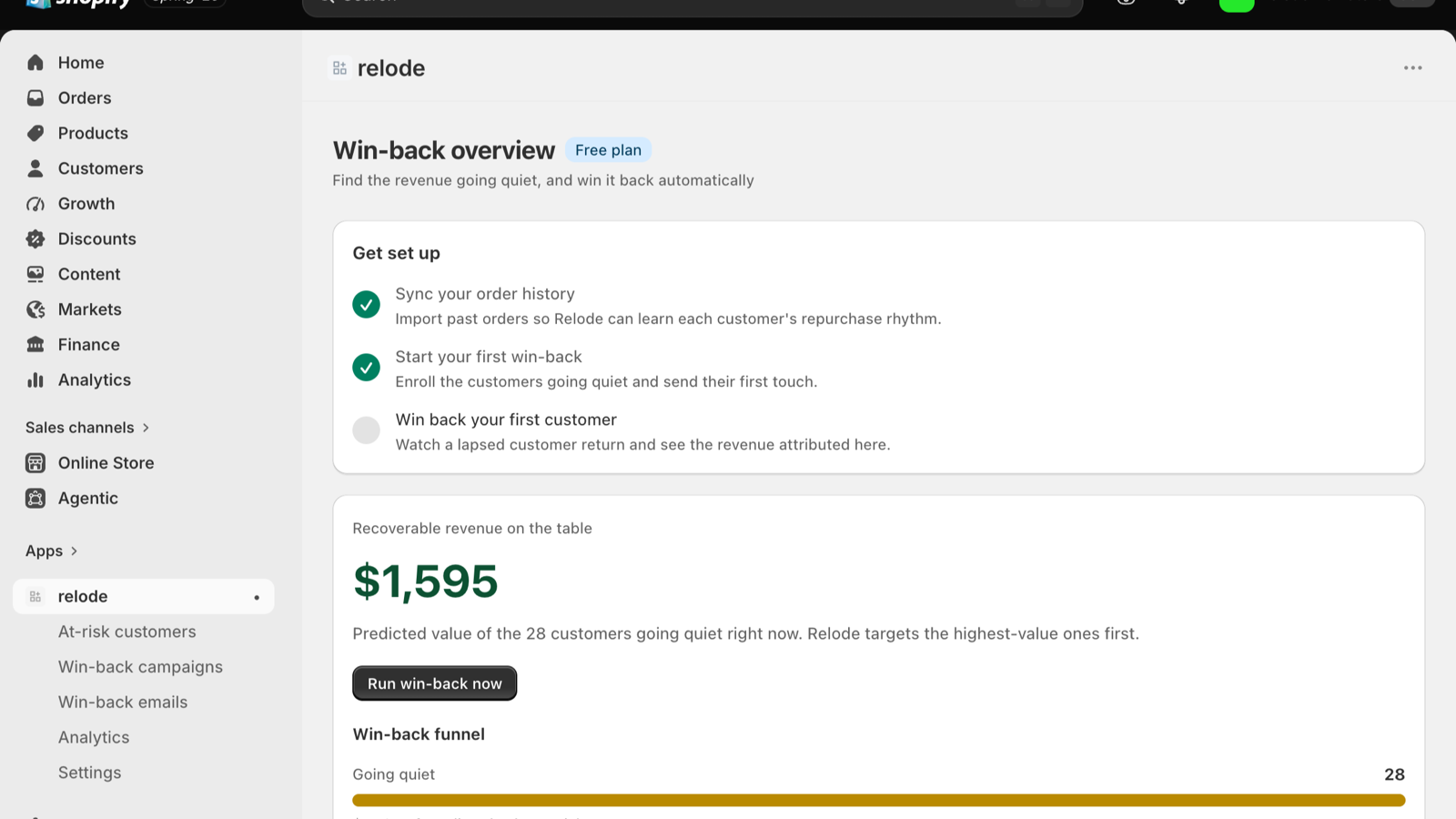The image size is (1456, 819).
Task: Click the relode title in page header
Action: point(391,68)
